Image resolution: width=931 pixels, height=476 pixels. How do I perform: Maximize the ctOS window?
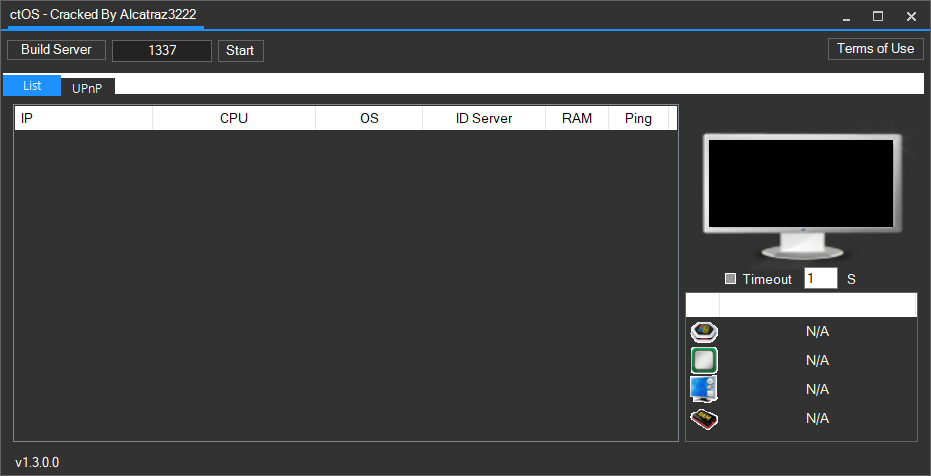click(x=878, y=16)
